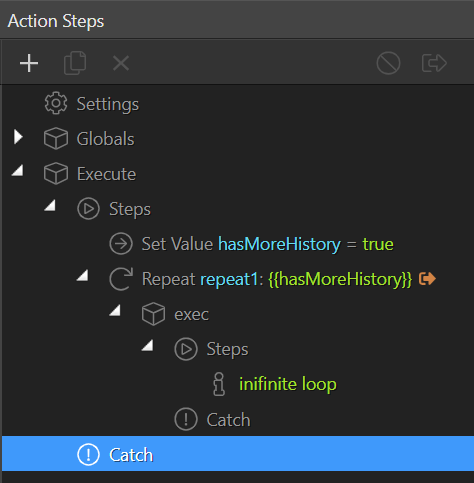The width and height of the screenshot is (474, 483).
Task: Click the X delete step icon
Action: pos(121,63)
